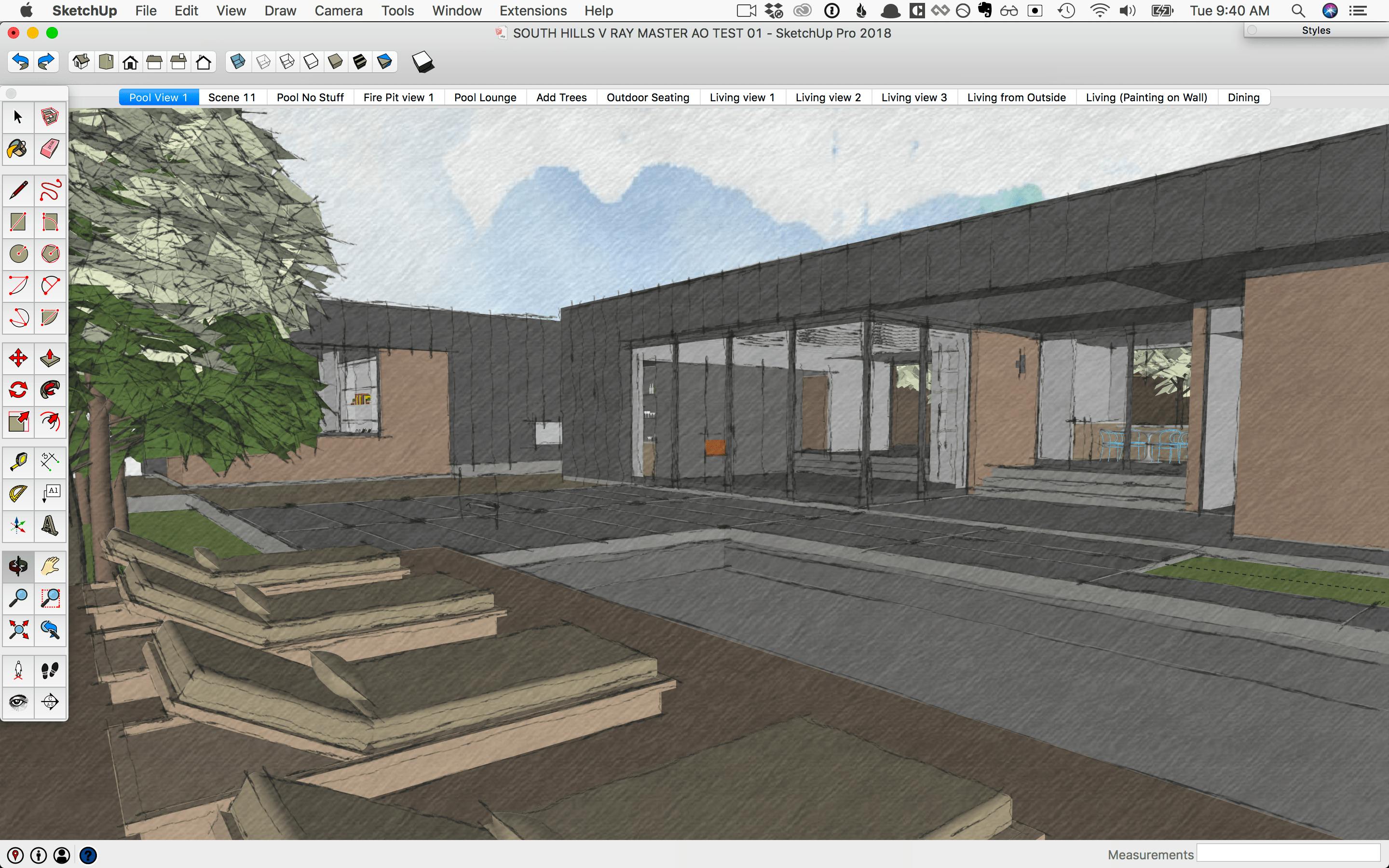The width and height of the screenshot is (1389, 868).
Task: Activate the Rotate tool
Action: tap(18, 391)
